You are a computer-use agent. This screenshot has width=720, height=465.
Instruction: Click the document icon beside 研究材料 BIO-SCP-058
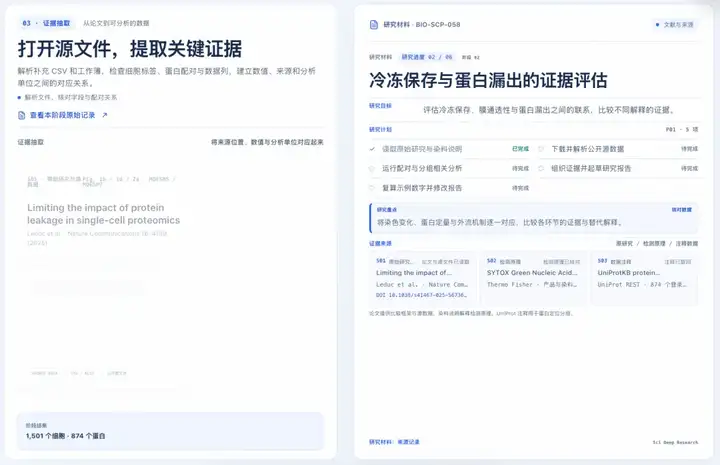[374, 24]
